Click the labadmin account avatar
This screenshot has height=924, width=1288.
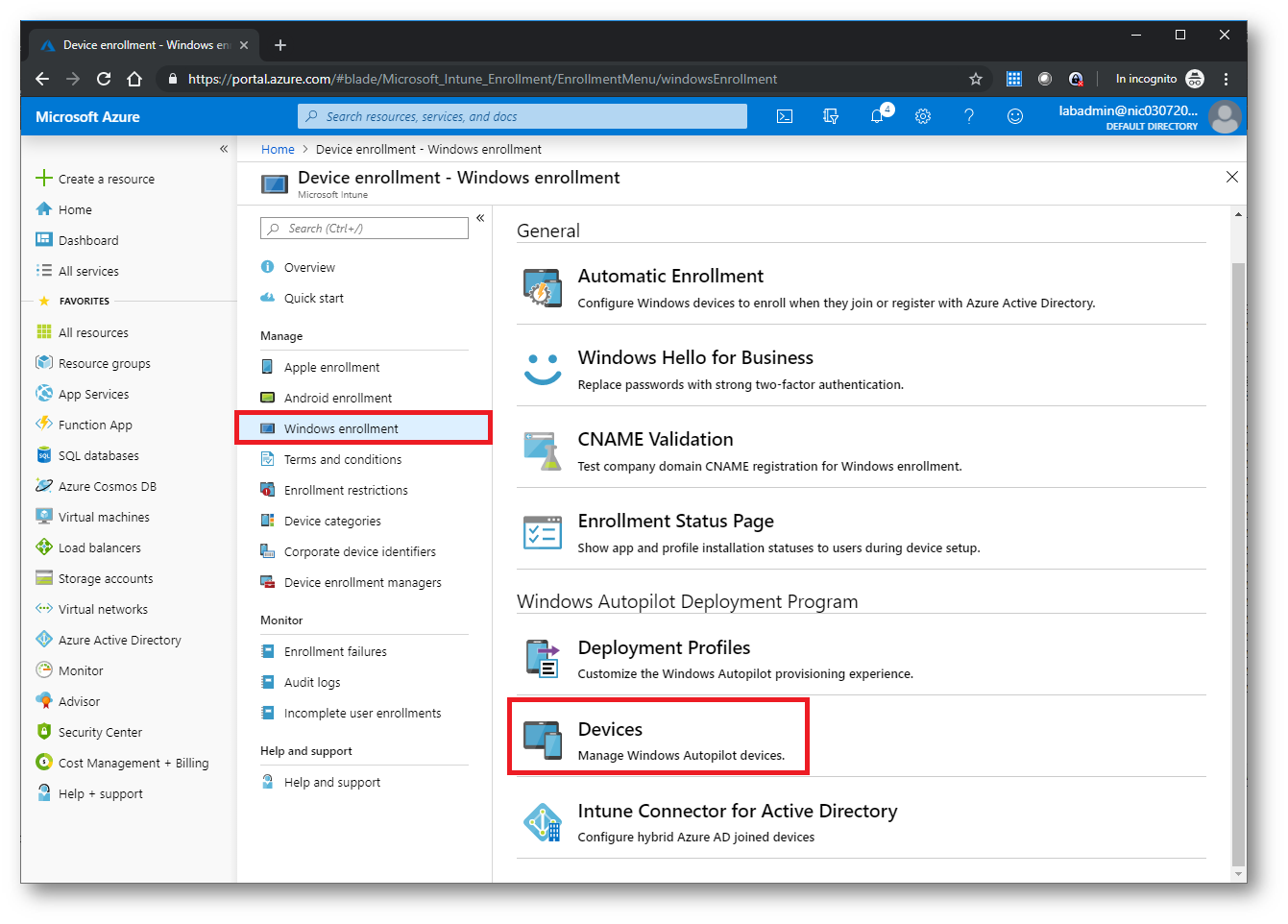click(1225, 117)
